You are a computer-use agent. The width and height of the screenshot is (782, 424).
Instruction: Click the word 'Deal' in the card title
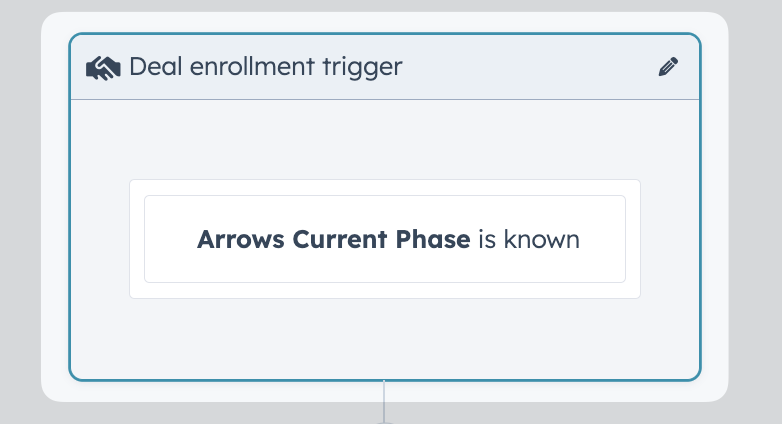[x=156, y=66]
